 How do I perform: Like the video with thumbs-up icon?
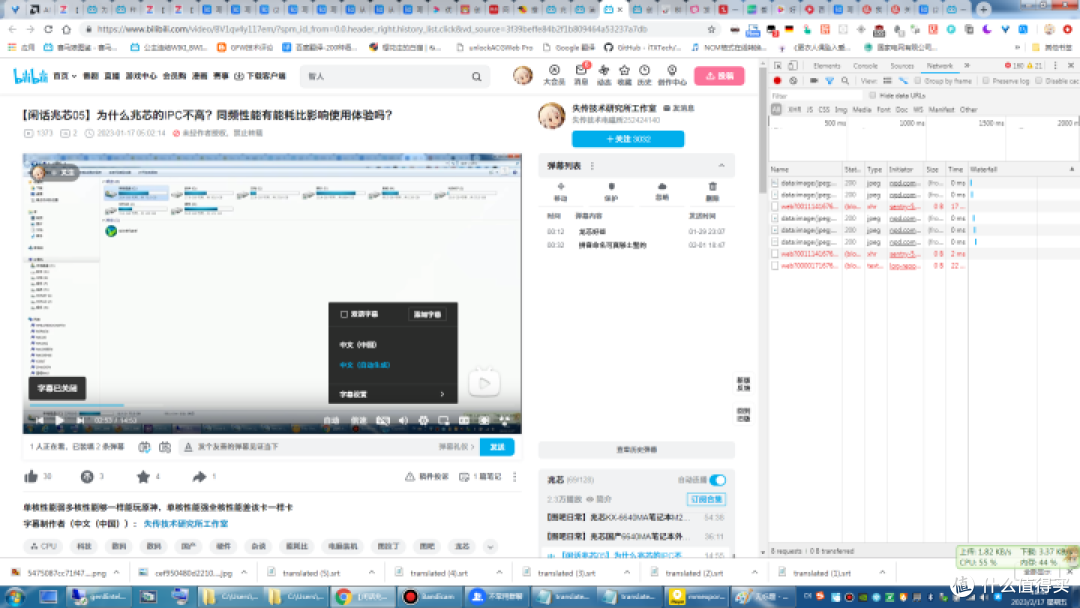[31, 476]
